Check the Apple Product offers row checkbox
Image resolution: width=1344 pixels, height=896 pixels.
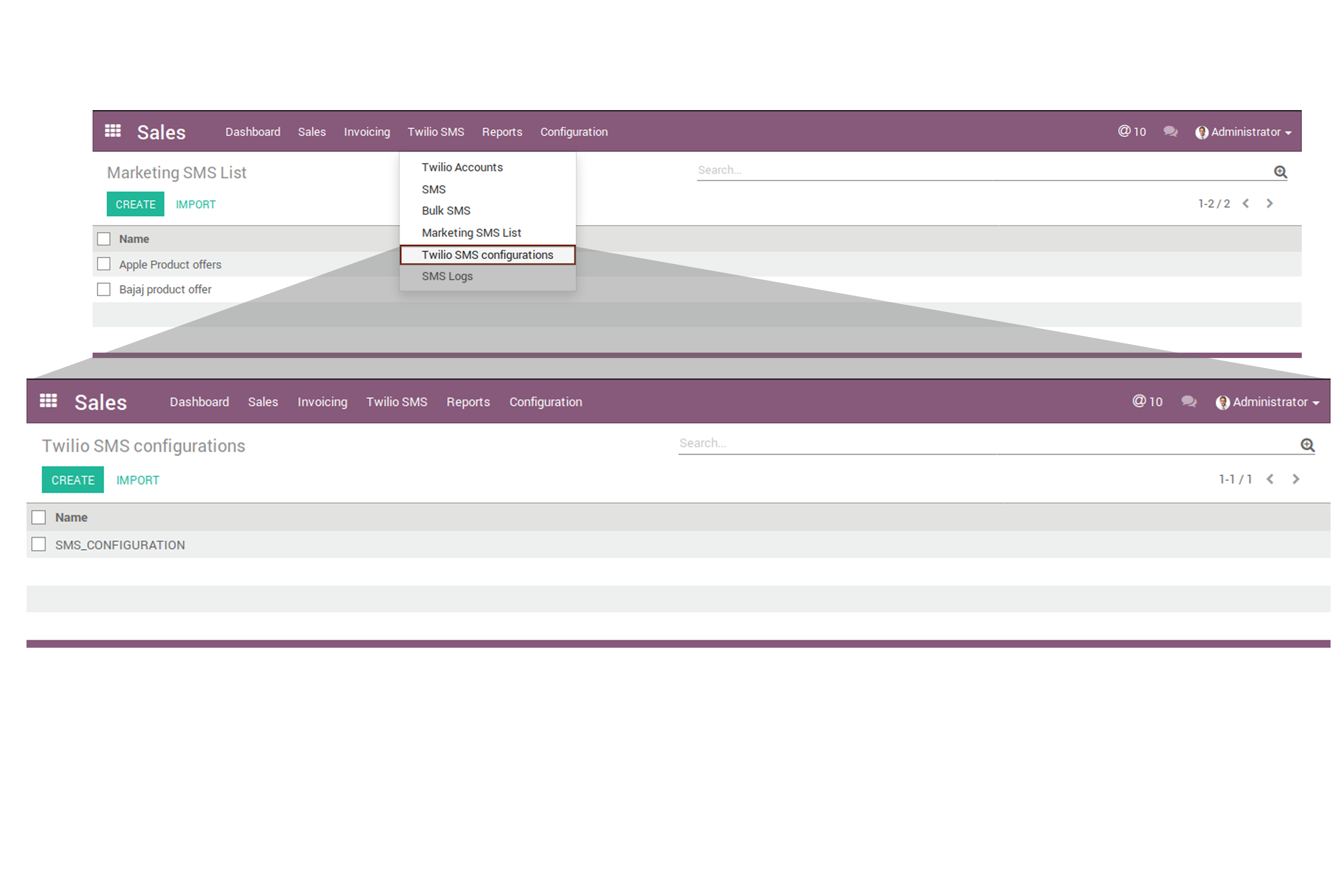[x=103, y=264]
